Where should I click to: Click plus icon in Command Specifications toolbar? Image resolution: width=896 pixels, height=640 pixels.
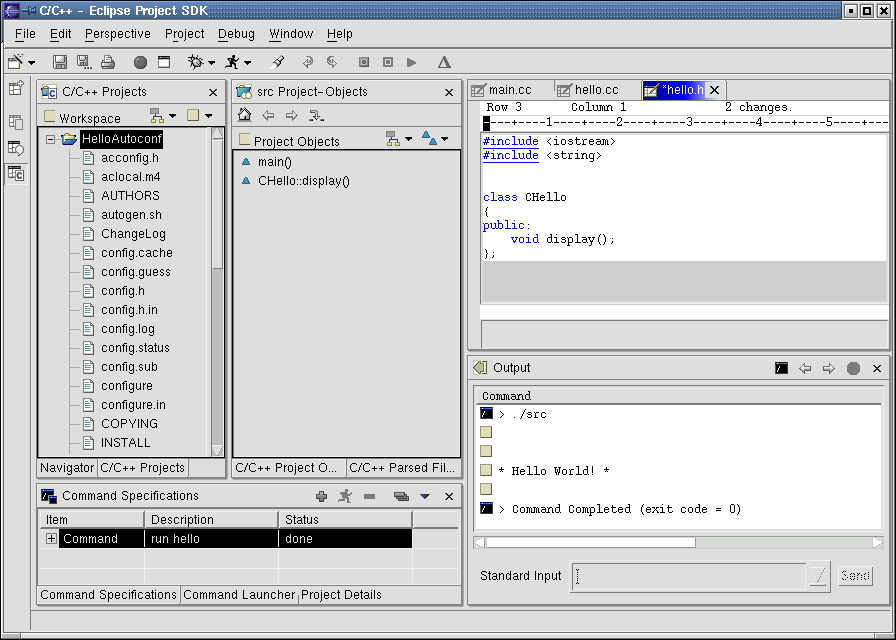tap(321, 496)
